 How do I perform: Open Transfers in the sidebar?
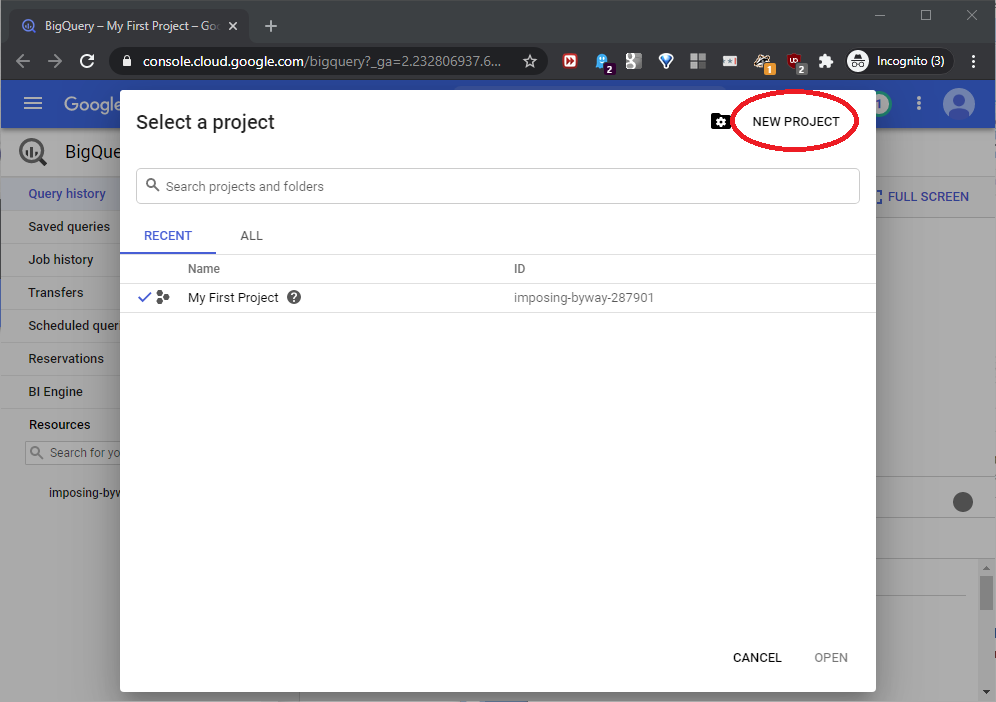tap(56, 293)
